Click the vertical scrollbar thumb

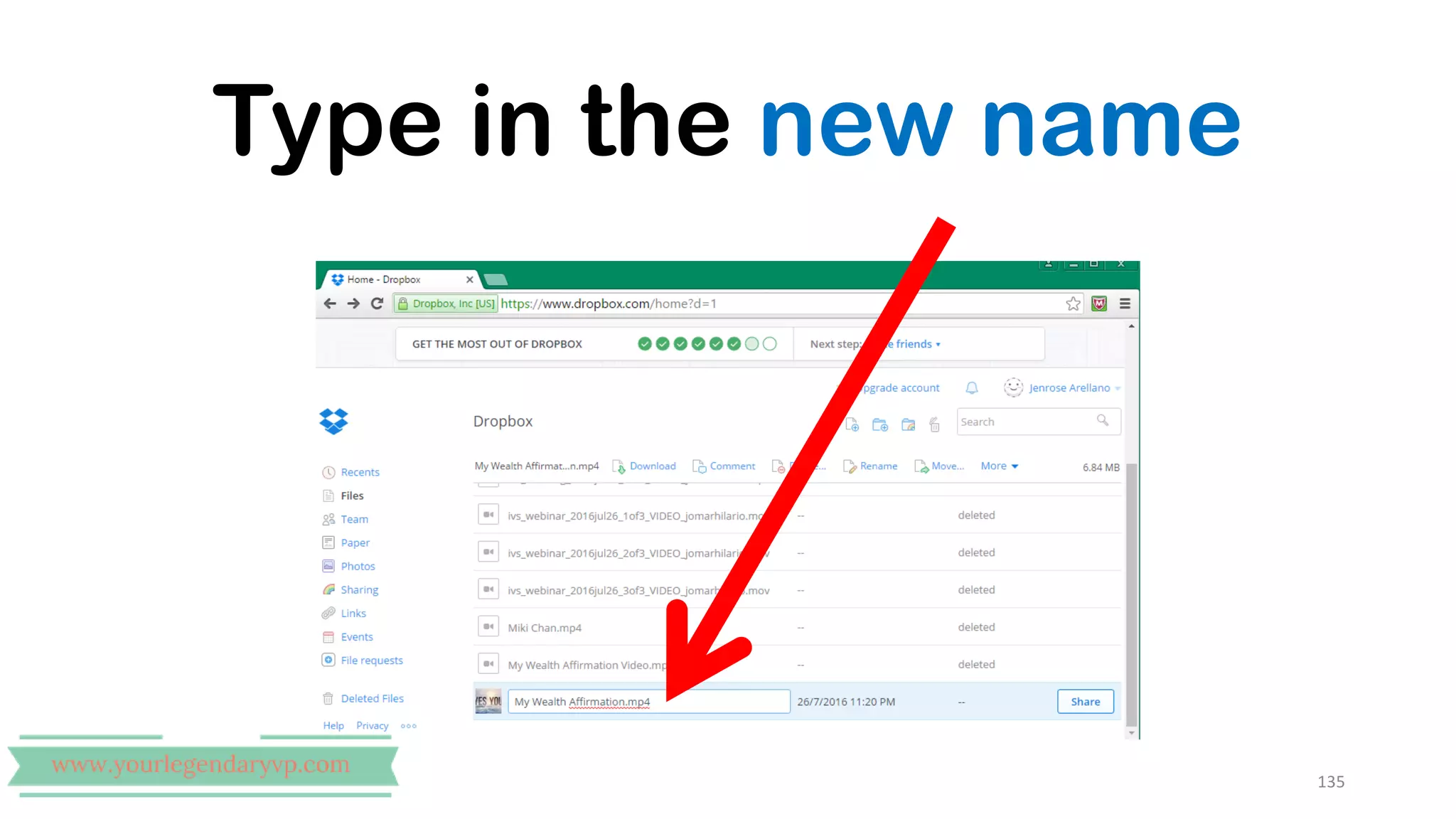(1131, 594)
